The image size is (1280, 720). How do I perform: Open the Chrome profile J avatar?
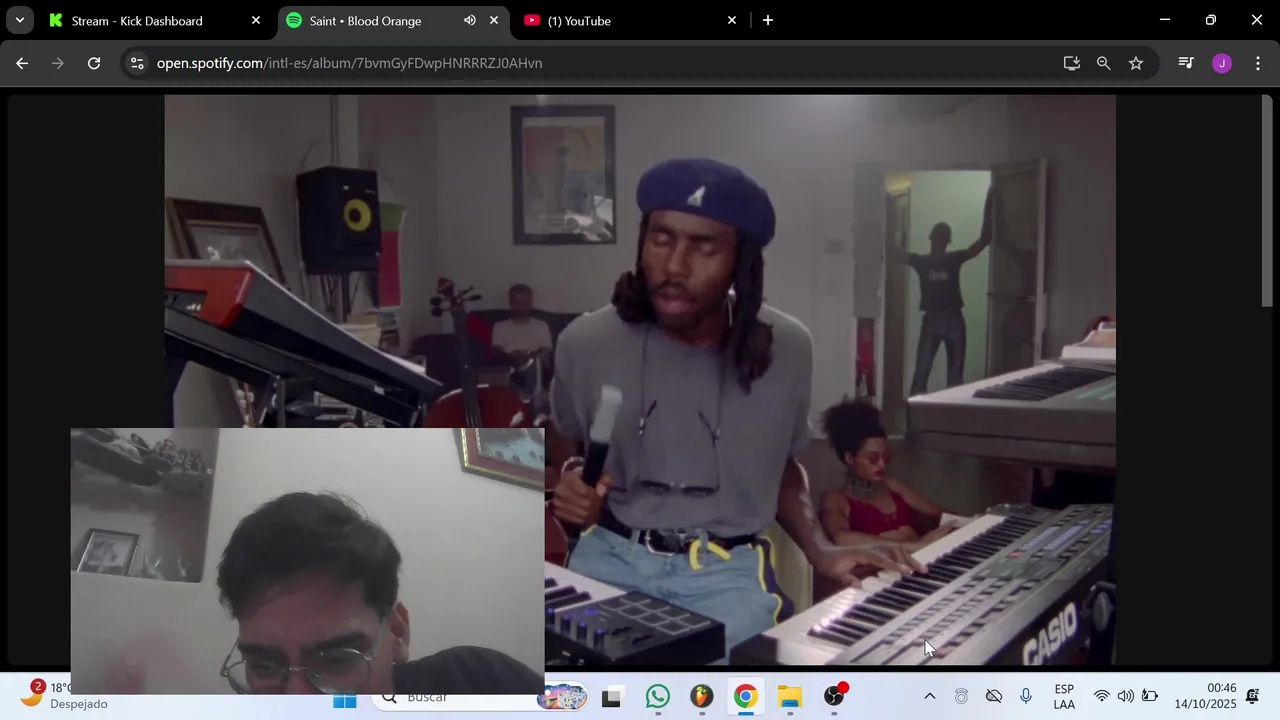1222,63
